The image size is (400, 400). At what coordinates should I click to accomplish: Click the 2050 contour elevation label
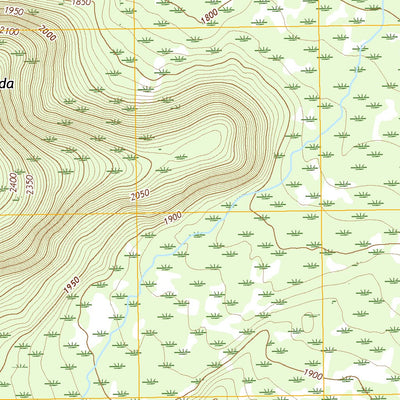(140, 195)
